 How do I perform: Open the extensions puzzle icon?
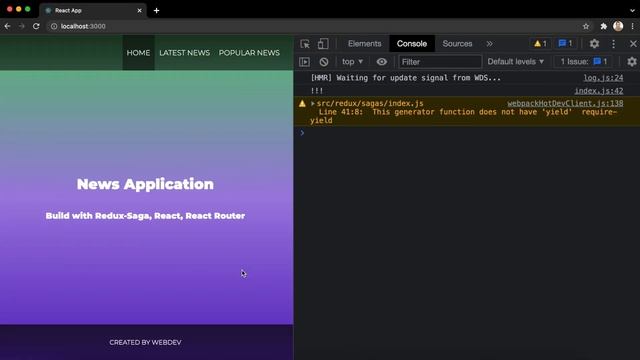[x=603, y=26]
